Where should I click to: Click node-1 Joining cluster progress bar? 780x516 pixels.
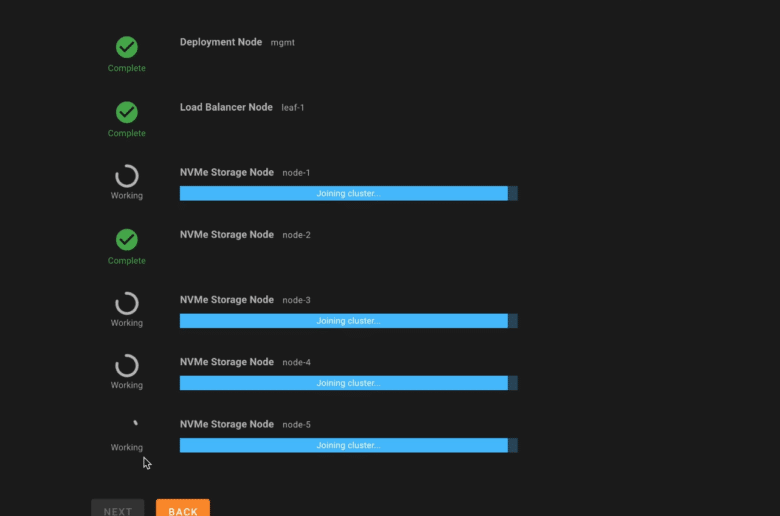click(x=349, y=193)
